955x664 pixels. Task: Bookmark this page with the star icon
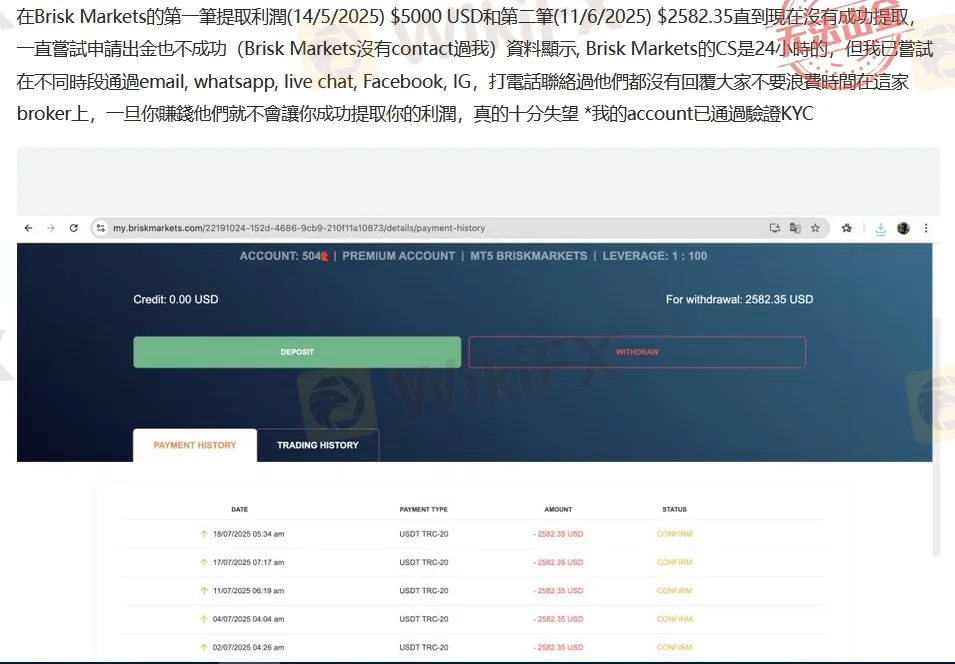815,228
